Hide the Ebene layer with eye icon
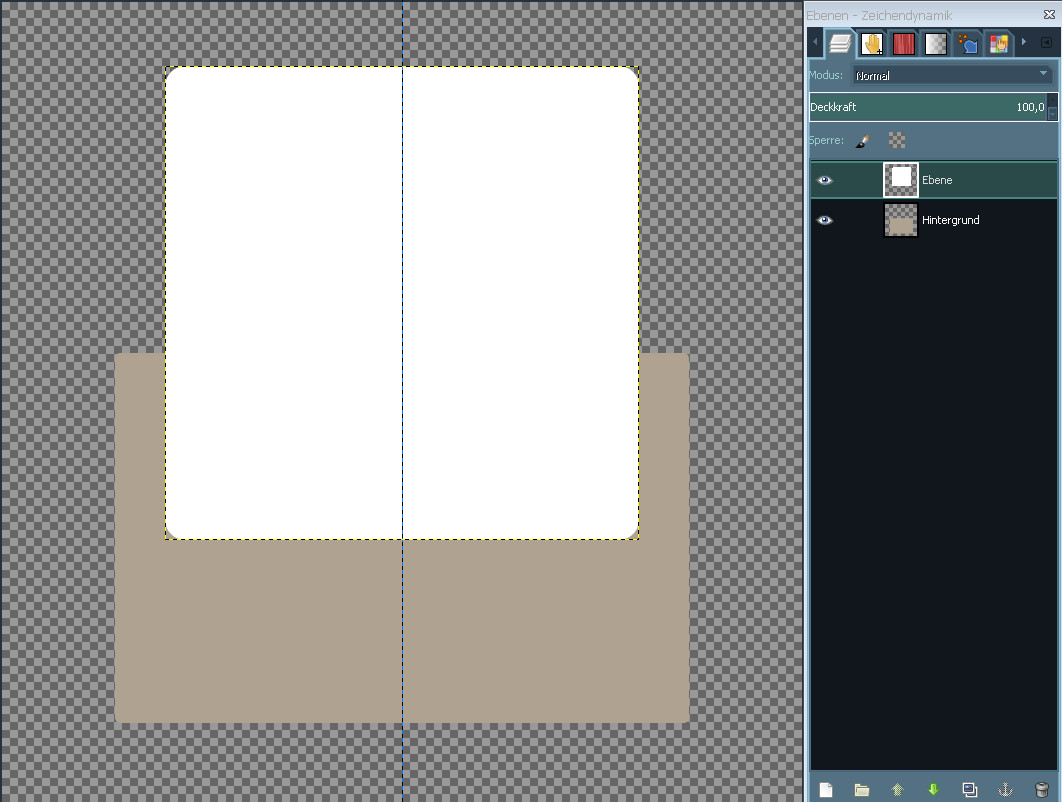The height and width of the screenshot is (802, 1062). (x=825, y=181)
